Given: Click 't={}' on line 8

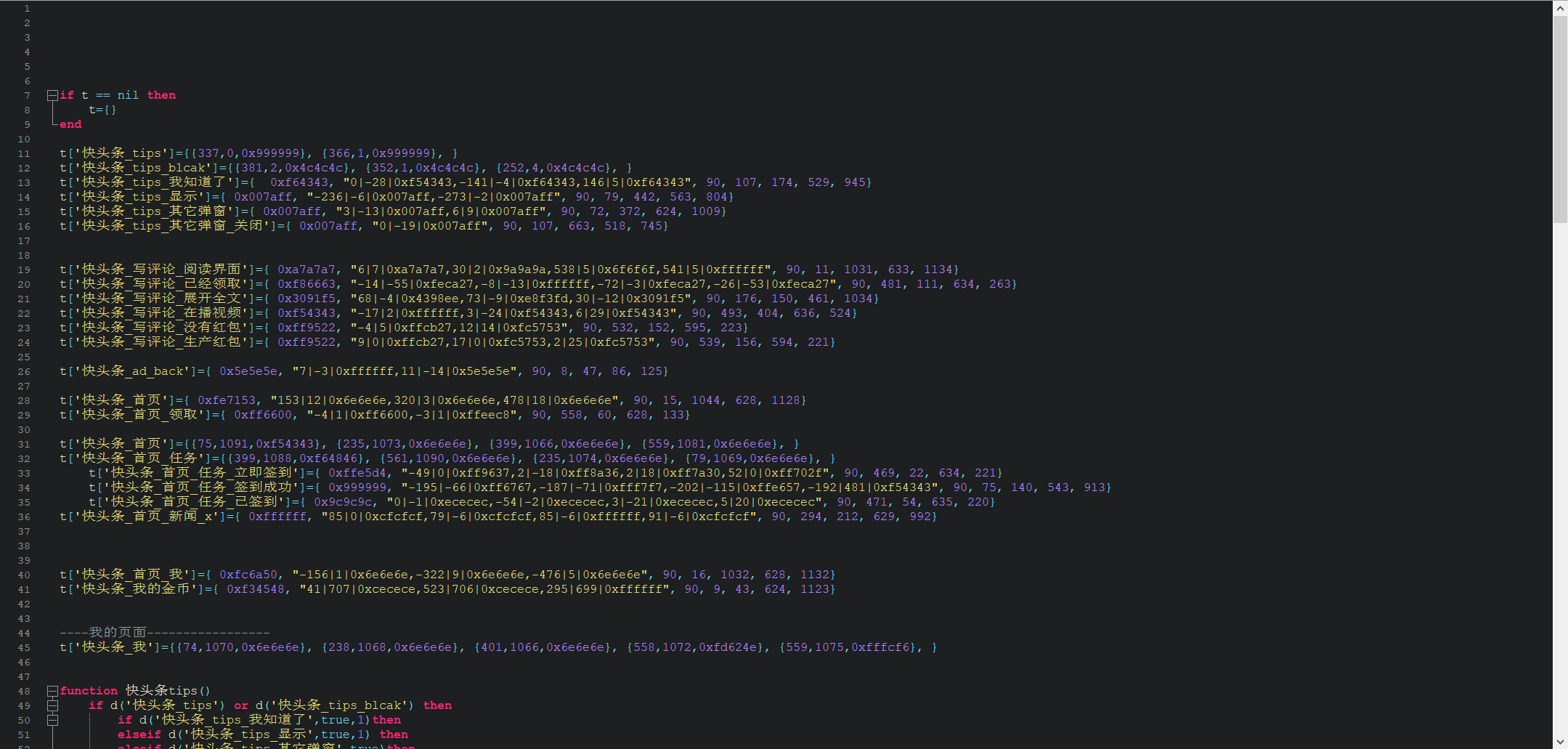Looking at the screenshot, I should [103, 110].
